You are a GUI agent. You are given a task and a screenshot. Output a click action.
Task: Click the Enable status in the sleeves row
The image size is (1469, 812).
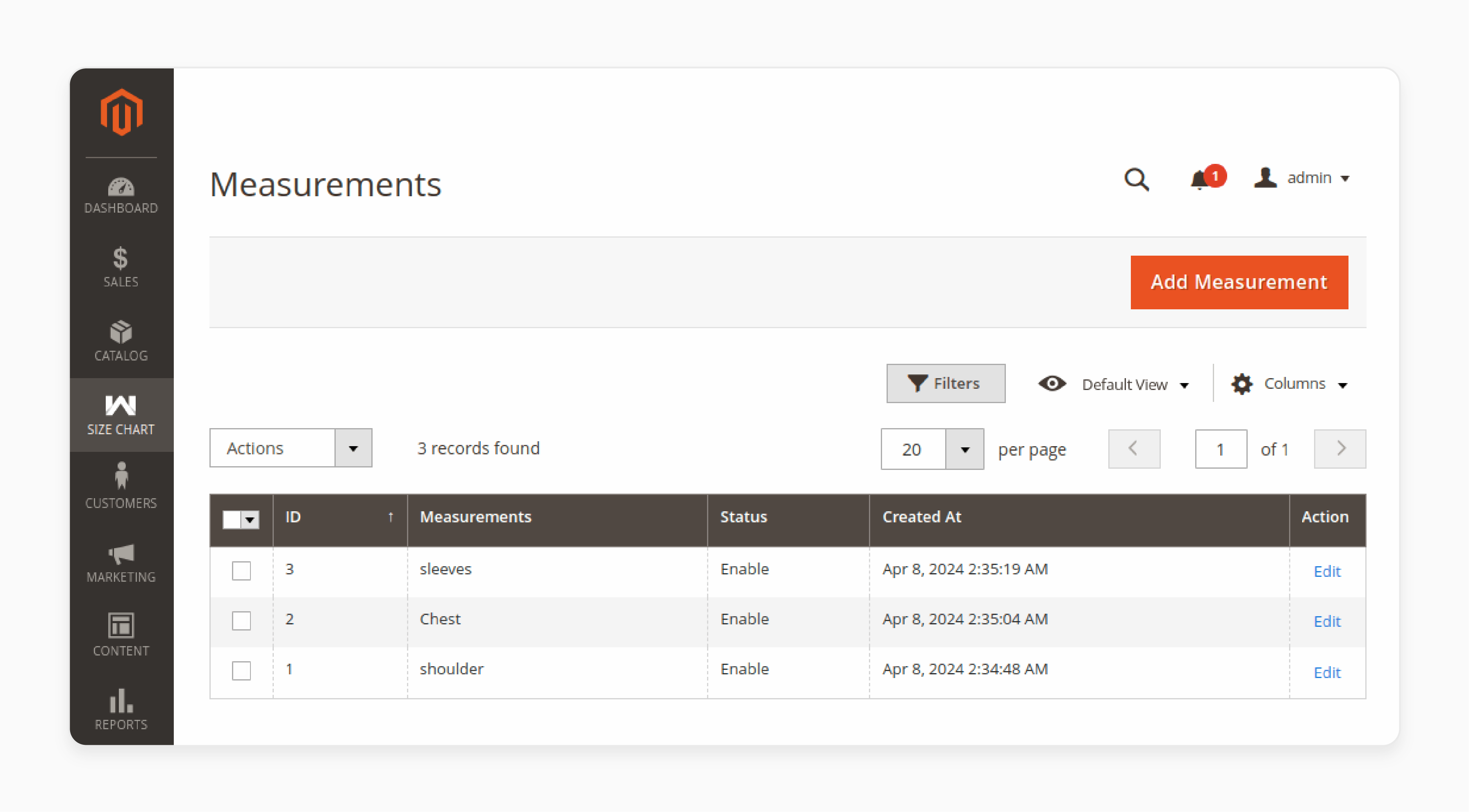pyautogui.click(x=744, y=569)
